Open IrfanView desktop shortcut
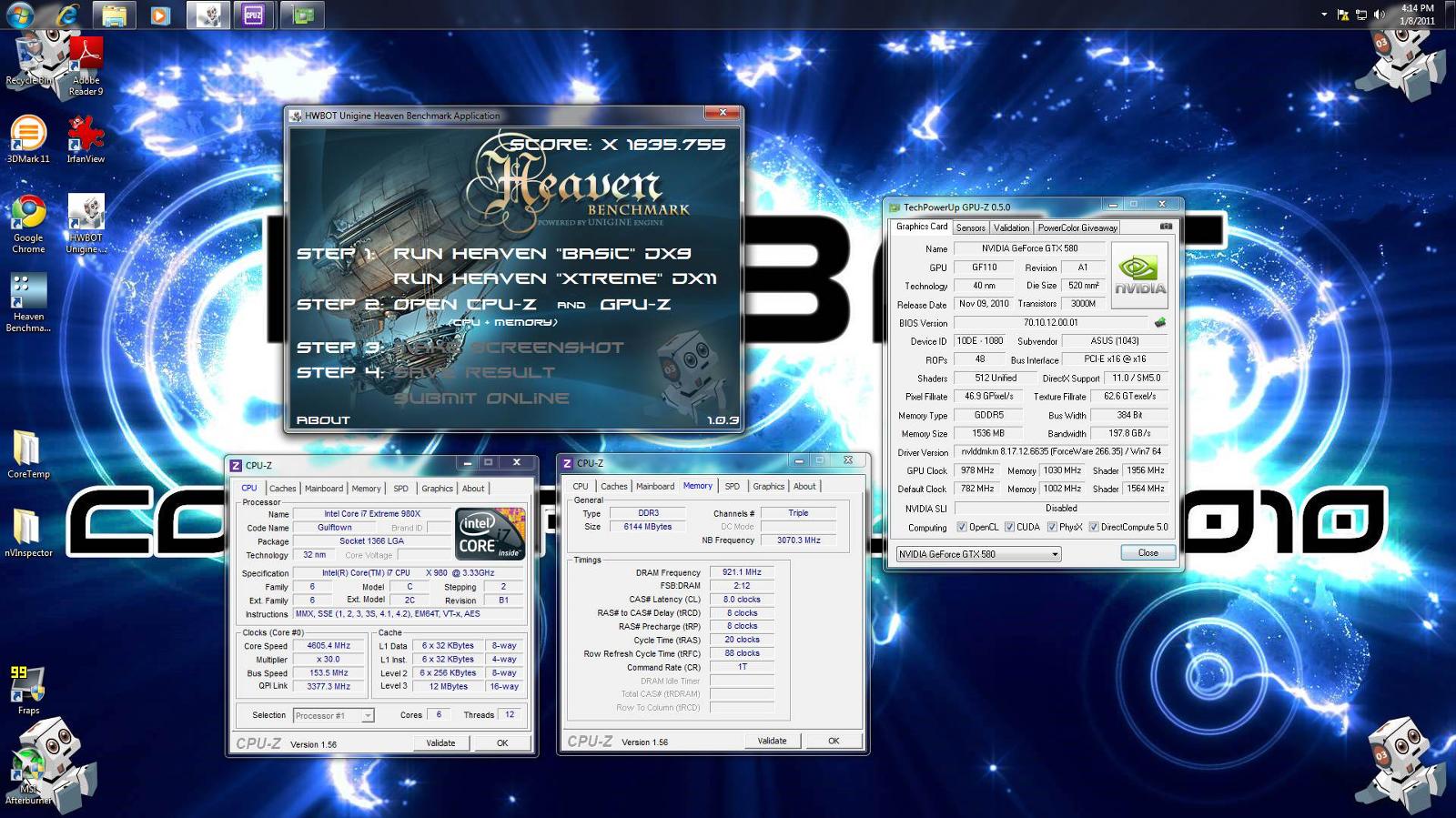Image resolution: width=1456 pixels, height=818 pixels. point(86,139)
